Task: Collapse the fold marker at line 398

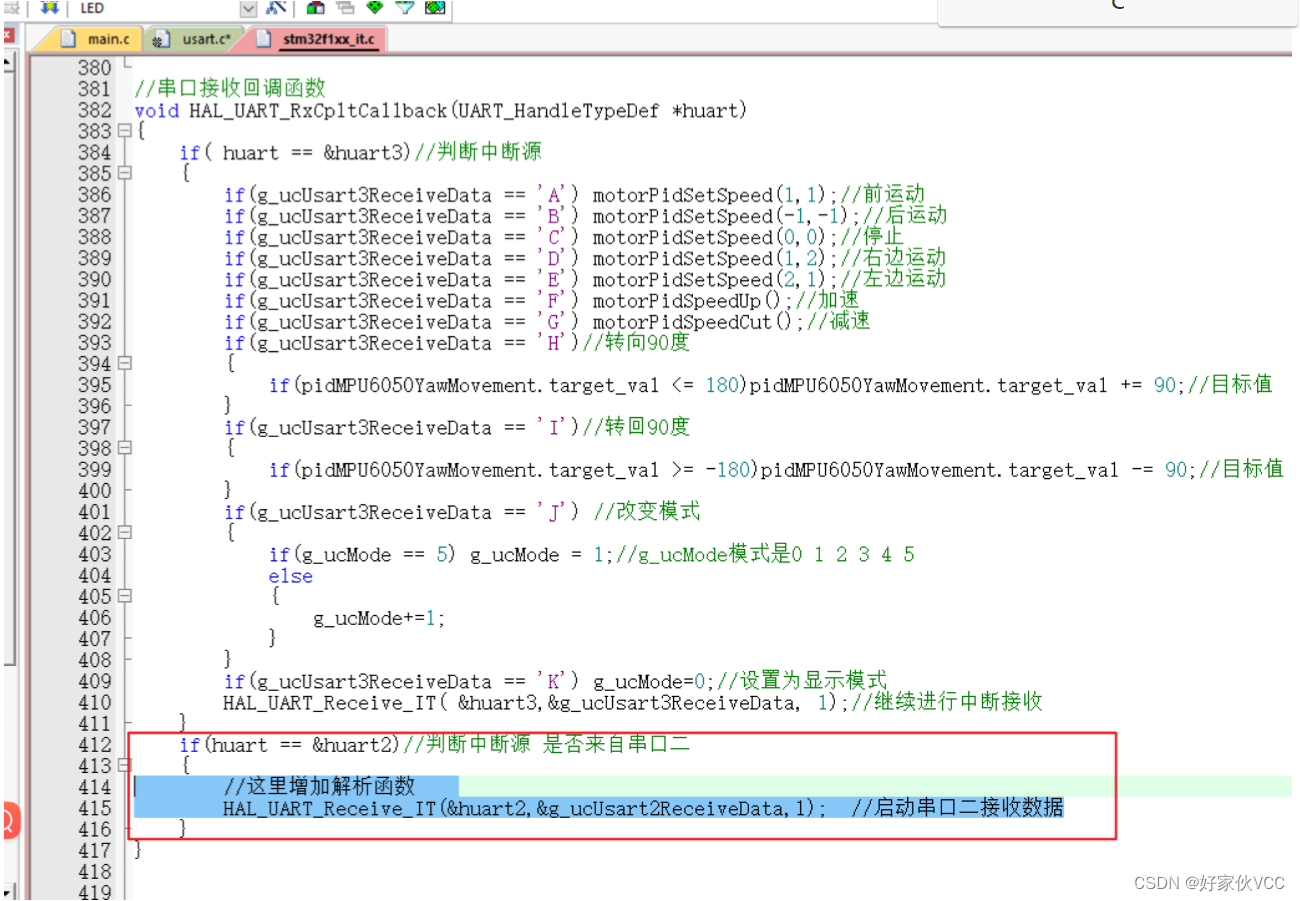Action: coord(124,448)
